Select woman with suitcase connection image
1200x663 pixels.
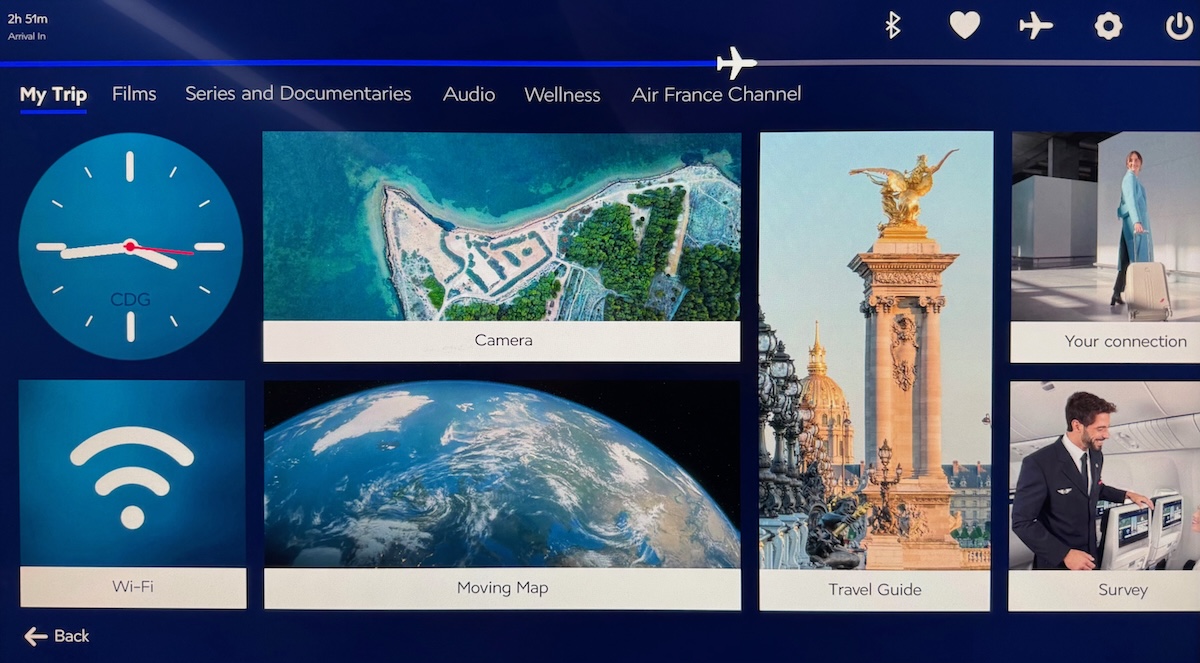pos(1106,226)
